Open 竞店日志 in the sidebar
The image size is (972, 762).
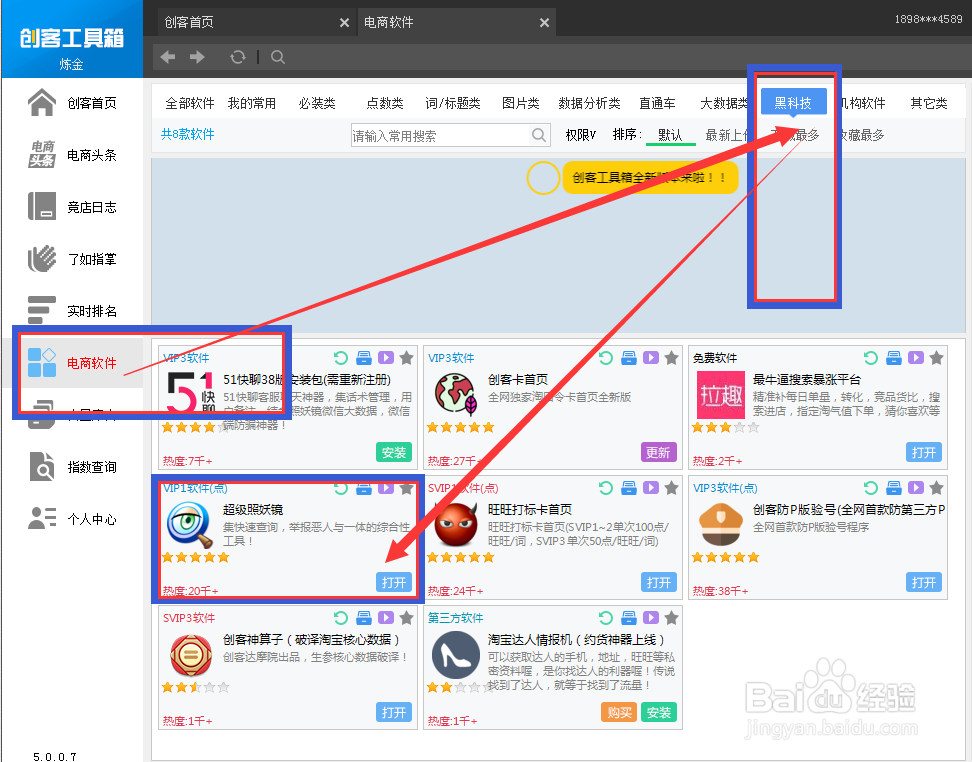(72, 207)
